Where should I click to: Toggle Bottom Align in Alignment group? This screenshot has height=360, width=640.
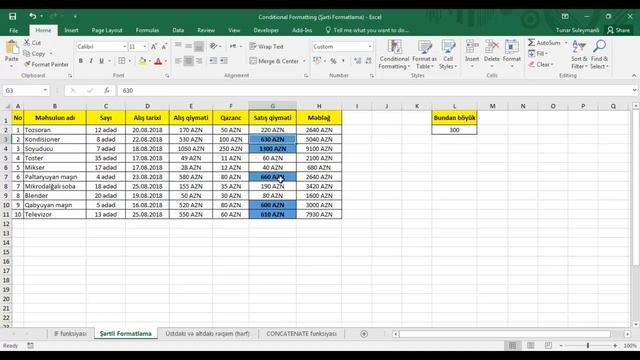(199, 47)
